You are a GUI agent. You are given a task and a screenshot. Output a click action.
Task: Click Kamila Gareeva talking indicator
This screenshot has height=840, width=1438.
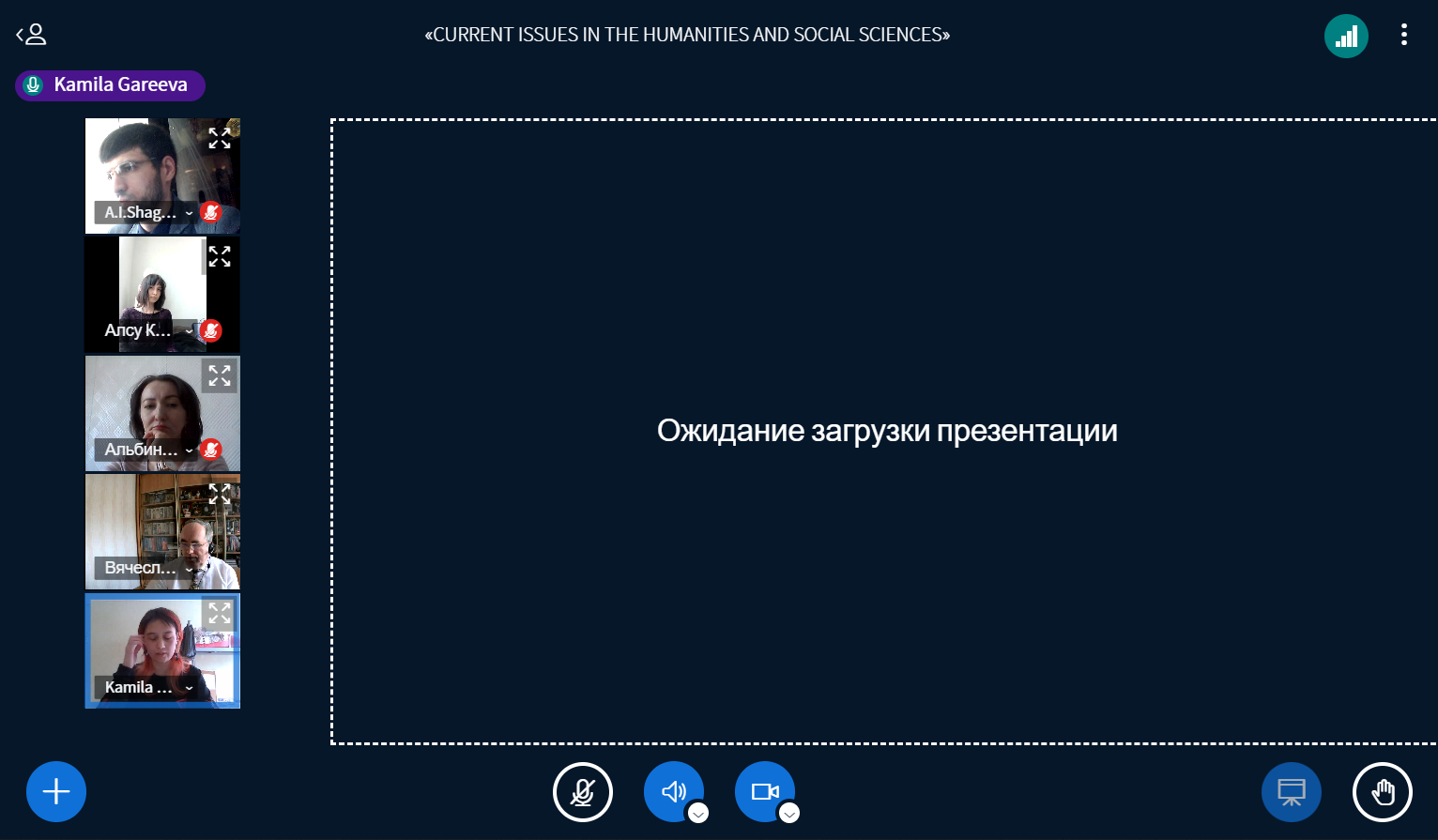coord(110,85)
